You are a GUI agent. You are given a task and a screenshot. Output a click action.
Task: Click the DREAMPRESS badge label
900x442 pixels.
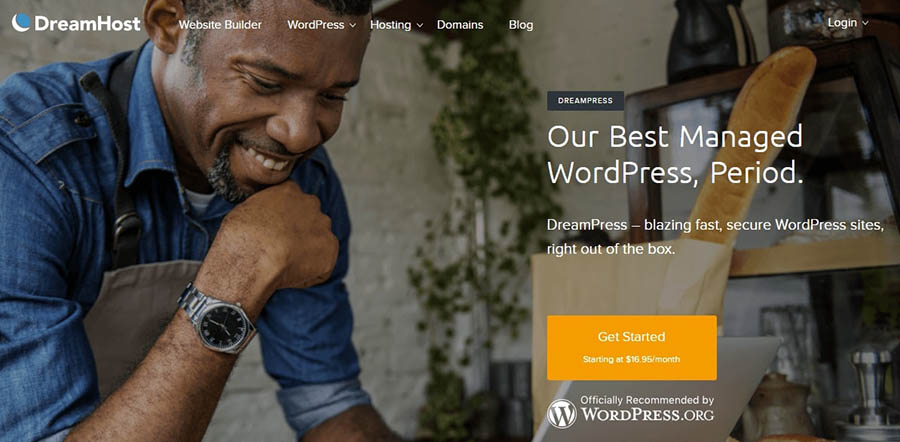585,100
